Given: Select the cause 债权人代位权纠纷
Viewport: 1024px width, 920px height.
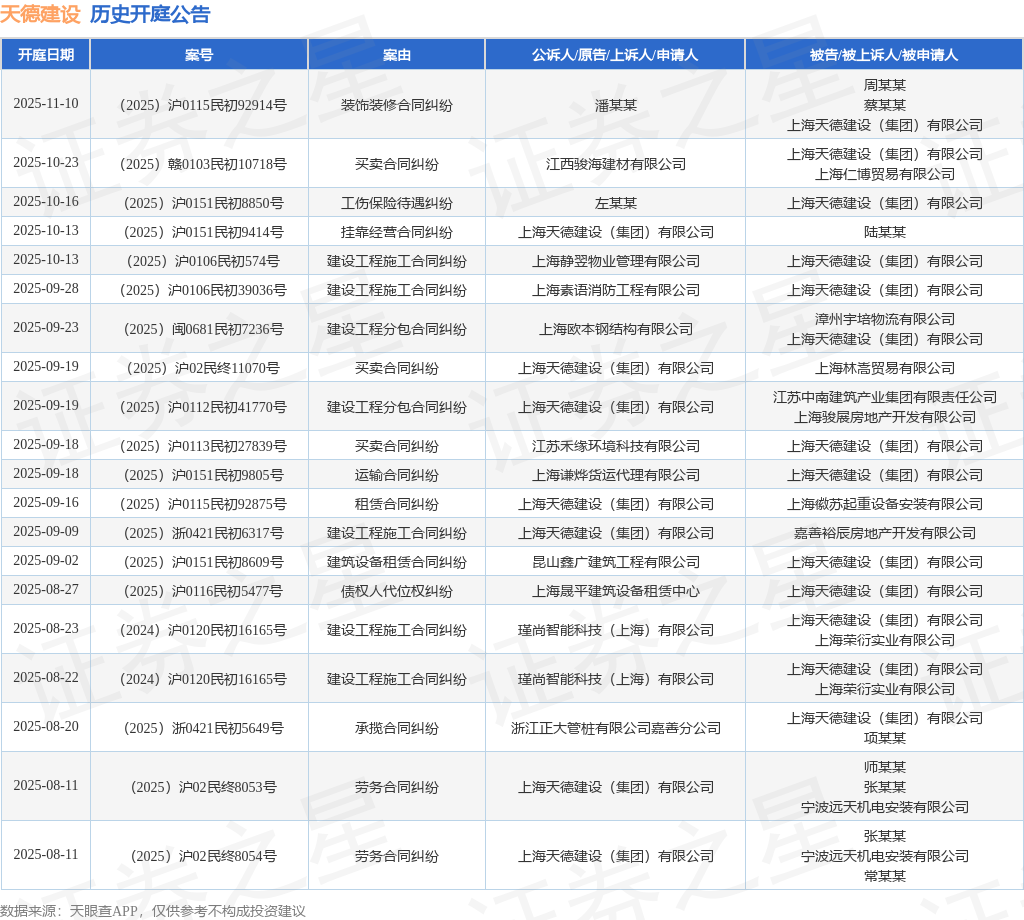Looking at the screenshot, I should (396, 591).
